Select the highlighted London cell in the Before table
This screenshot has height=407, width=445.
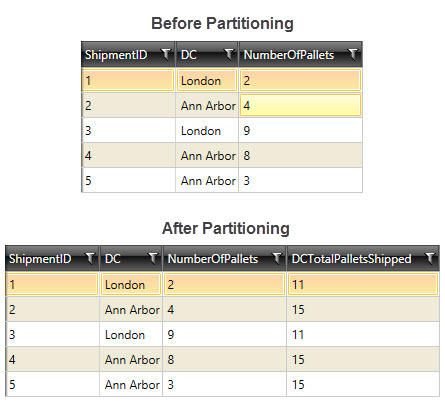207,80
